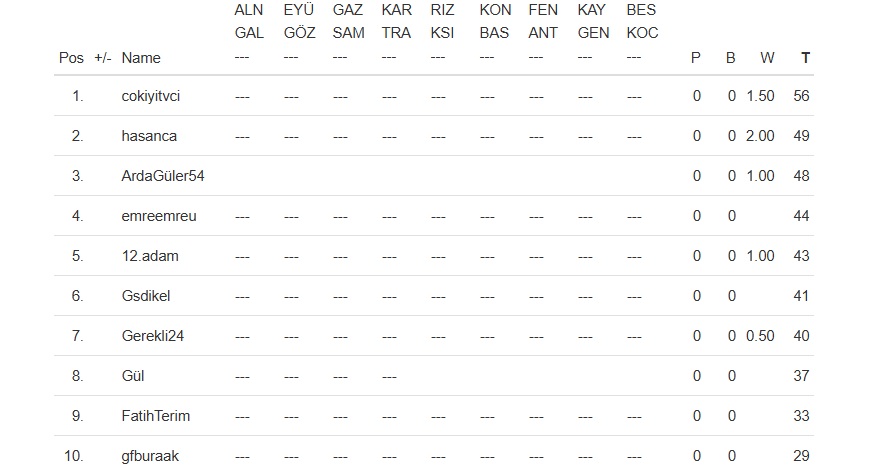The height and width of the screenshot is (473, 873).
Task: Click the +/- column header
Action: [x=103, y=58]
